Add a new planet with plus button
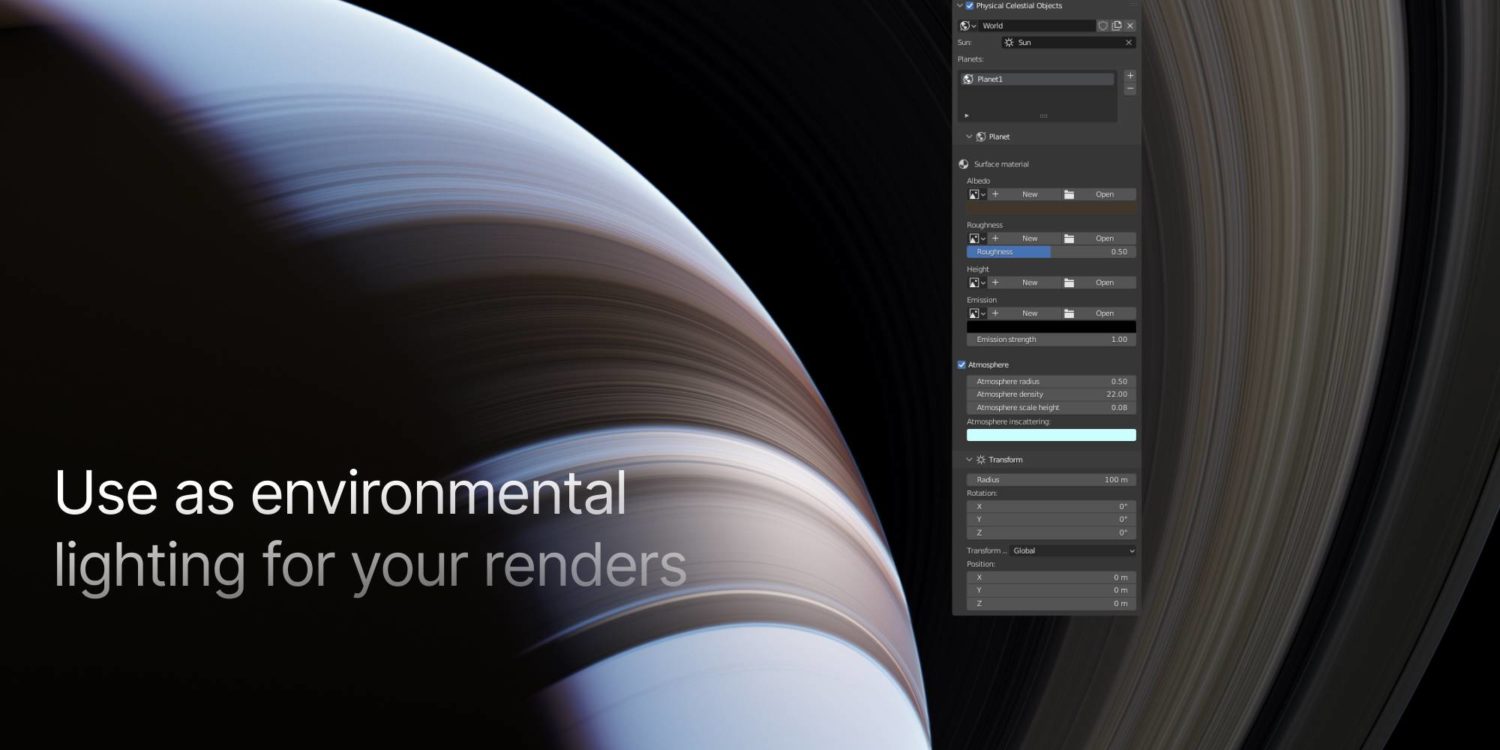The image size is (1500, 750). pyautogui.click(x=1130, y=76)
